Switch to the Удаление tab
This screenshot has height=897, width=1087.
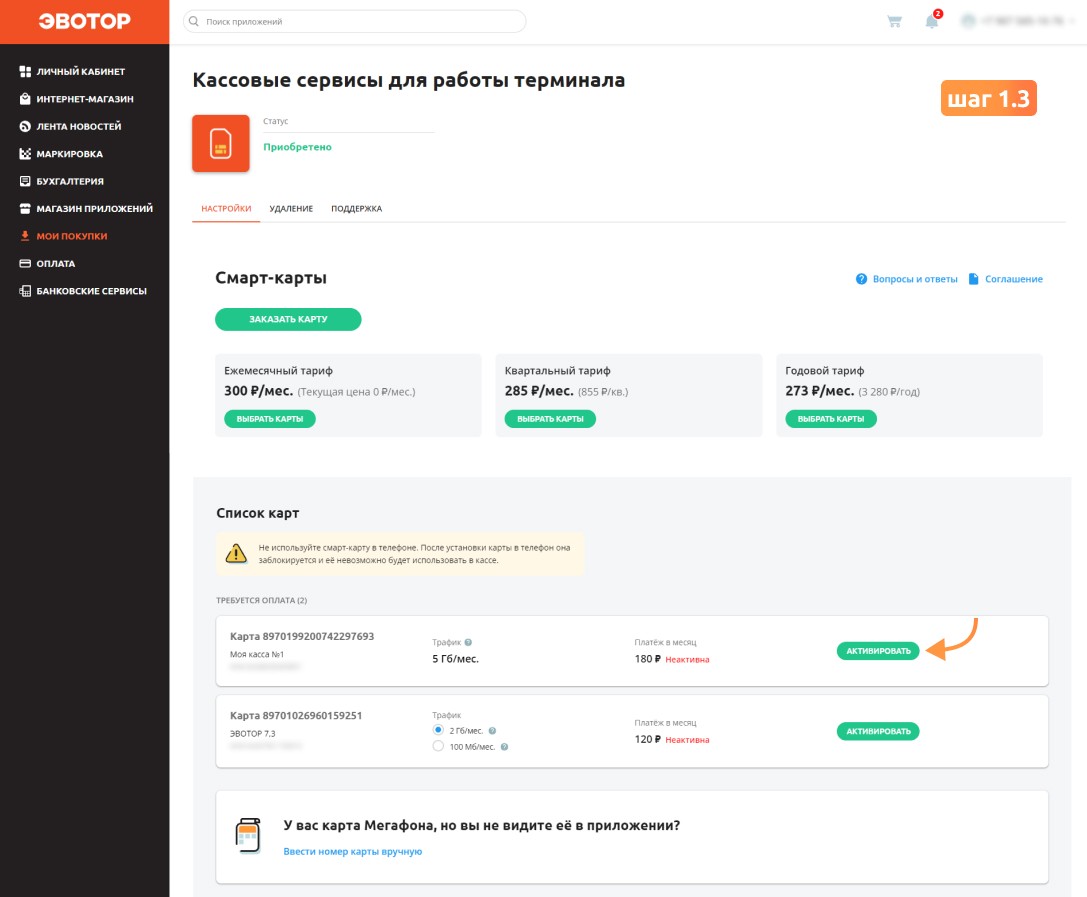click(291, 209)
